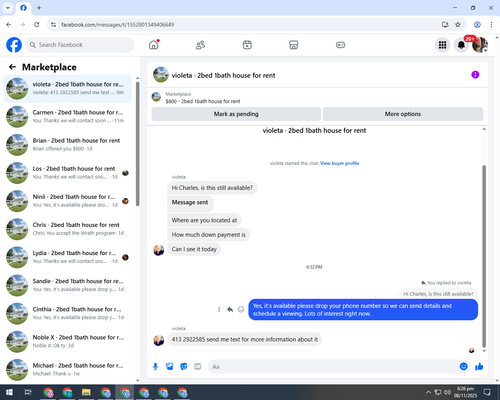Viewport: 500px width, 400px height.
Task: Click the voice clip microphone icon
Action: (155, 367)
